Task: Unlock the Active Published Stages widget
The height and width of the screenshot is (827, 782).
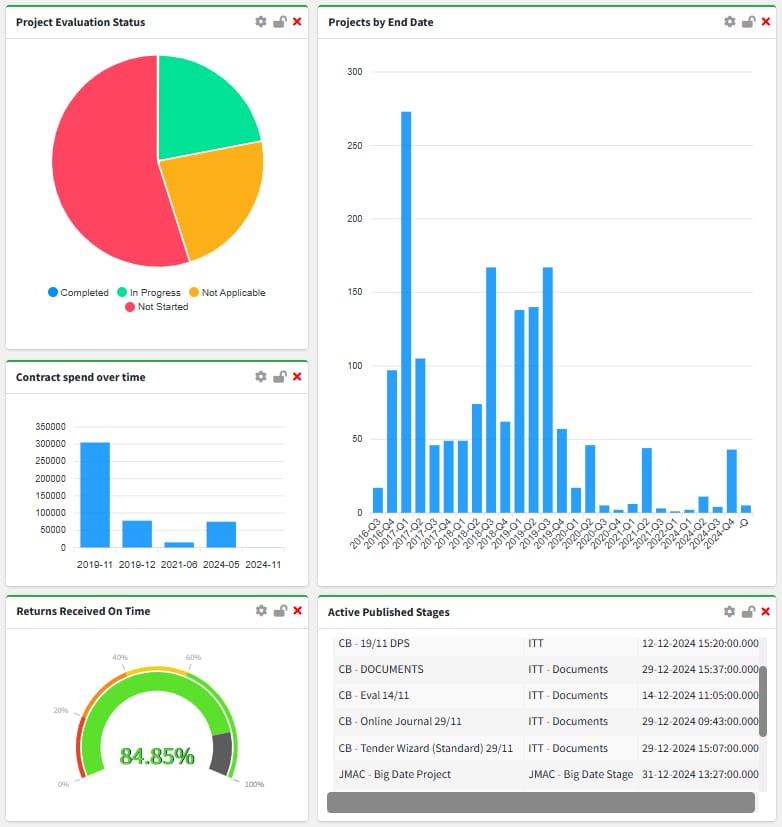Action: coord(748,612)
